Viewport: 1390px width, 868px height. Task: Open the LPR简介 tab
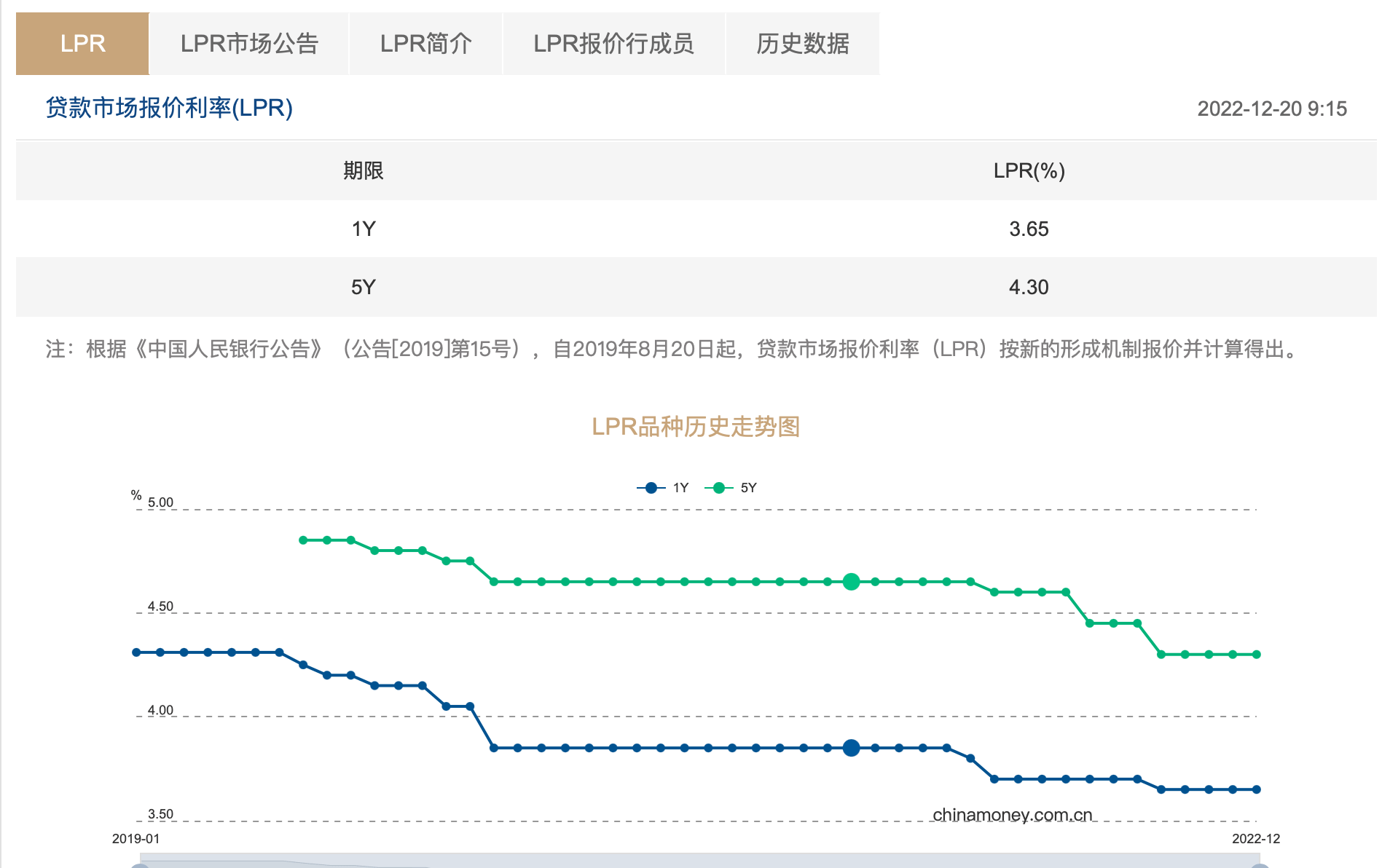click(x=425, y=44)
